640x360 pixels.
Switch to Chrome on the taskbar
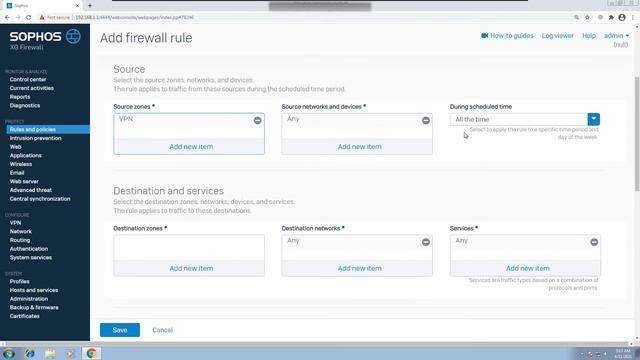[91, 353]
